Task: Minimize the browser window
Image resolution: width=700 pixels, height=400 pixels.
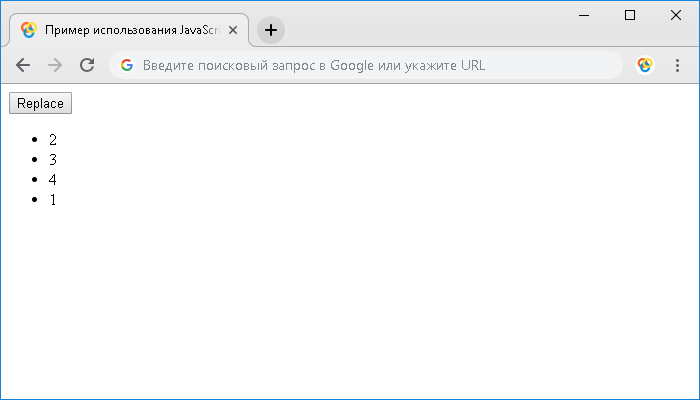Action: (585, 15)
